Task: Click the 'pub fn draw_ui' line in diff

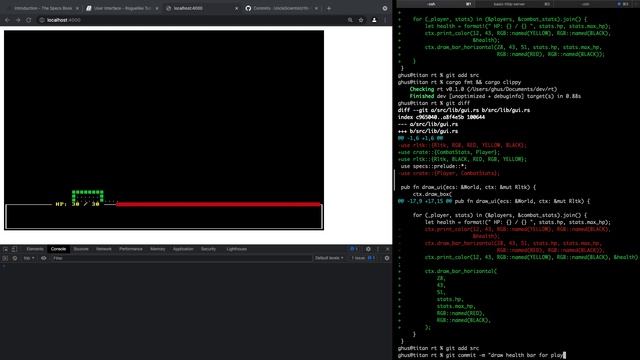Action: click(x=468, y=187)
